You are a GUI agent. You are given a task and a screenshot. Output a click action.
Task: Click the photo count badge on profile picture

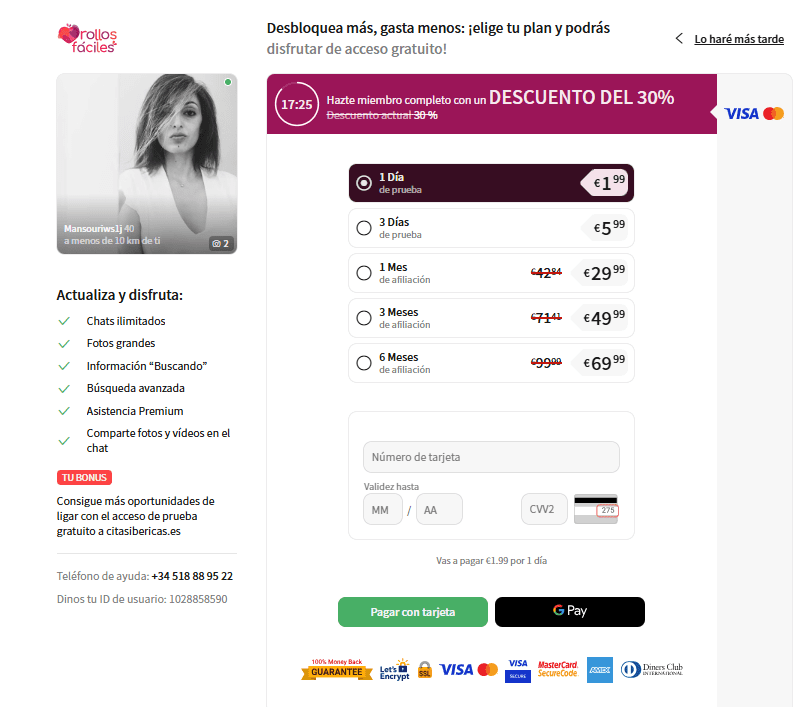coord(221,244)
